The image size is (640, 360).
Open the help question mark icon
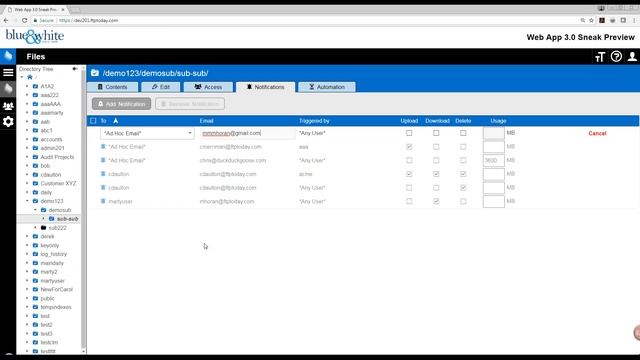(616, 56)
